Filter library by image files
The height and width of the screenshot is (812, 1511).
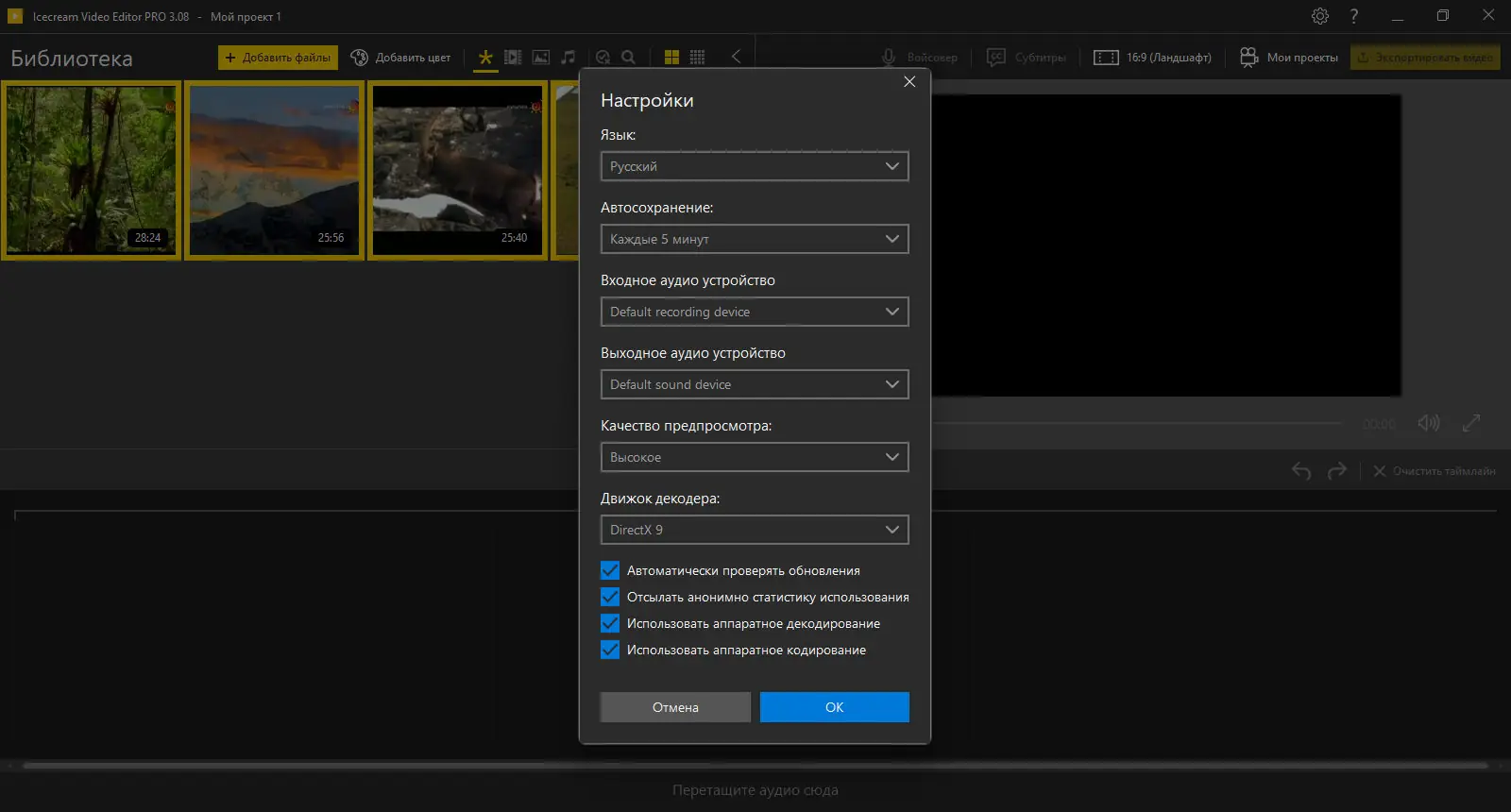(x=541, y=58)
